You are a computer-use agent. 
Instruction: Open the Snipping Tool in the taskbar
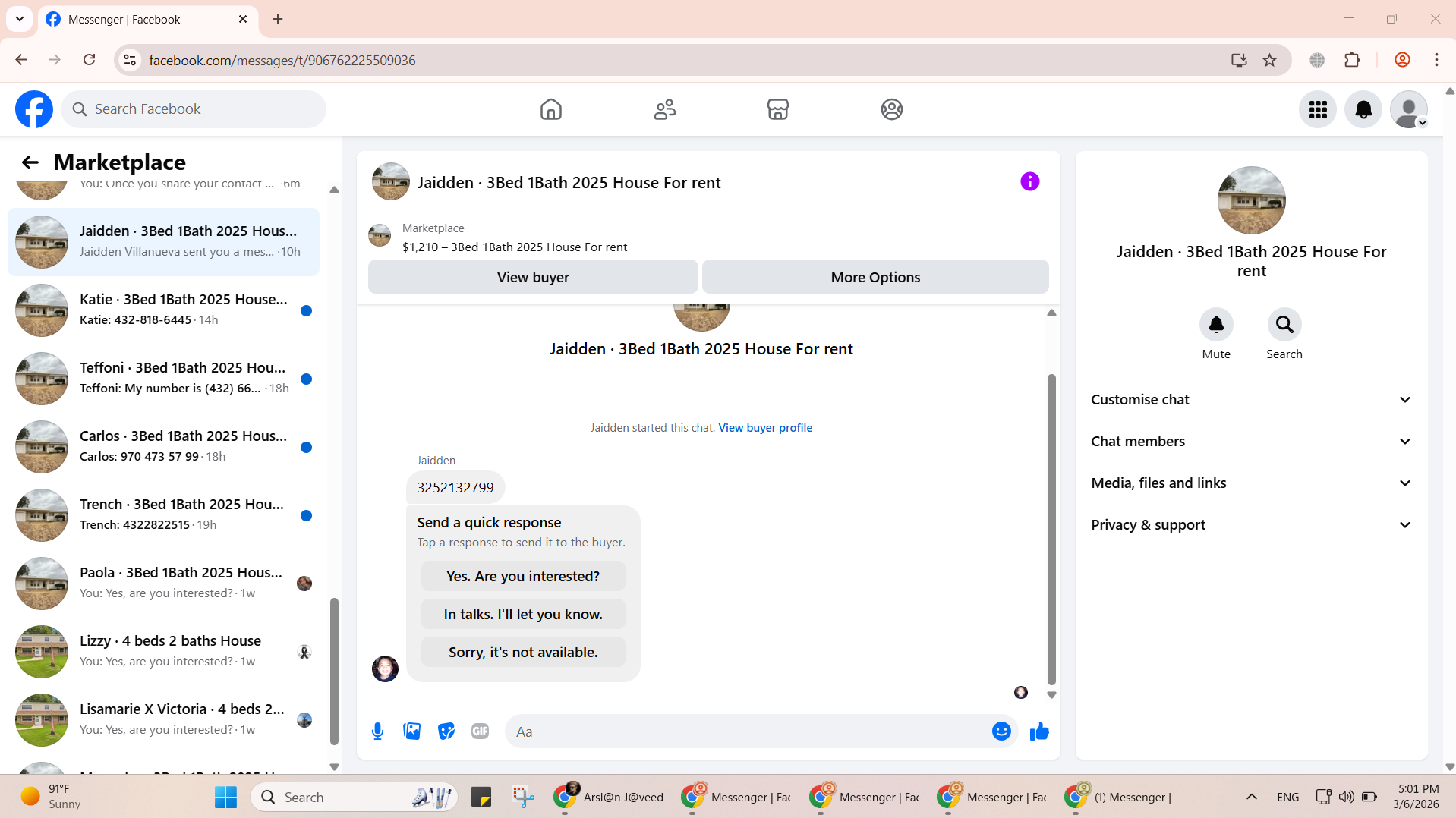coord(523,798)
